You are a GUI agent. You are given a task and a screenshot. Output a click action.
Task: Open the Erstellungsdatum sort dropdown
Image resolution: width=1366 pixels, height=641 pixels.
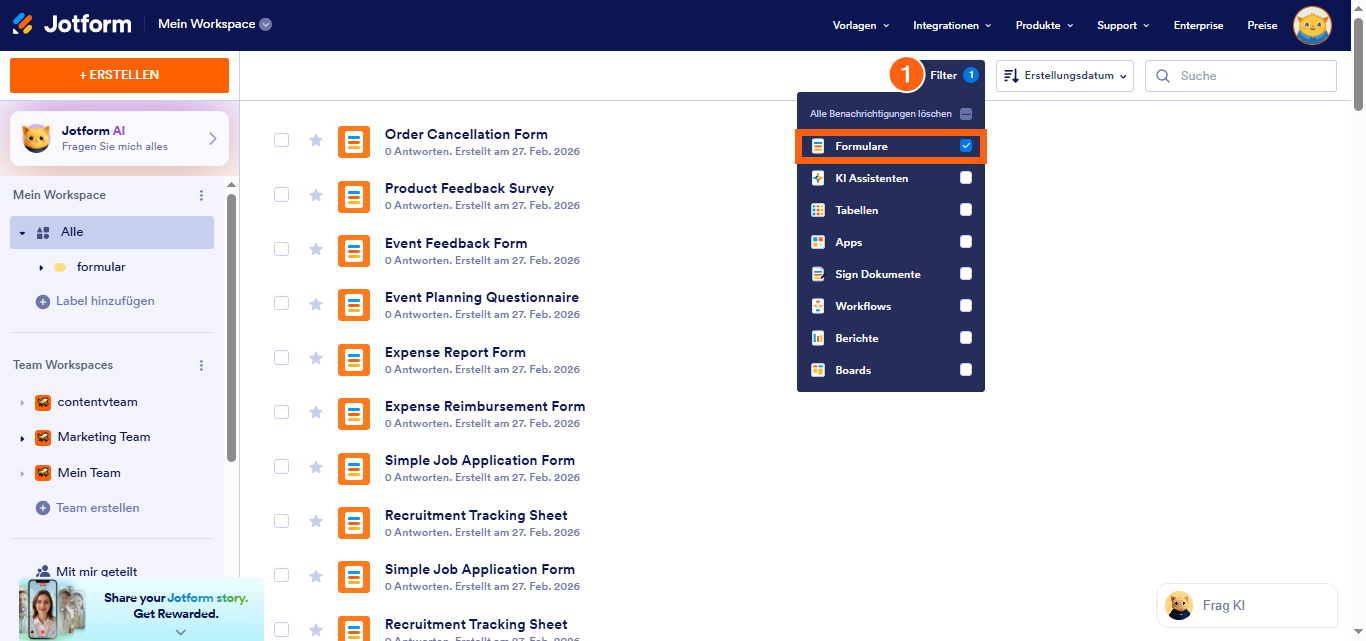click(1065, 76)
